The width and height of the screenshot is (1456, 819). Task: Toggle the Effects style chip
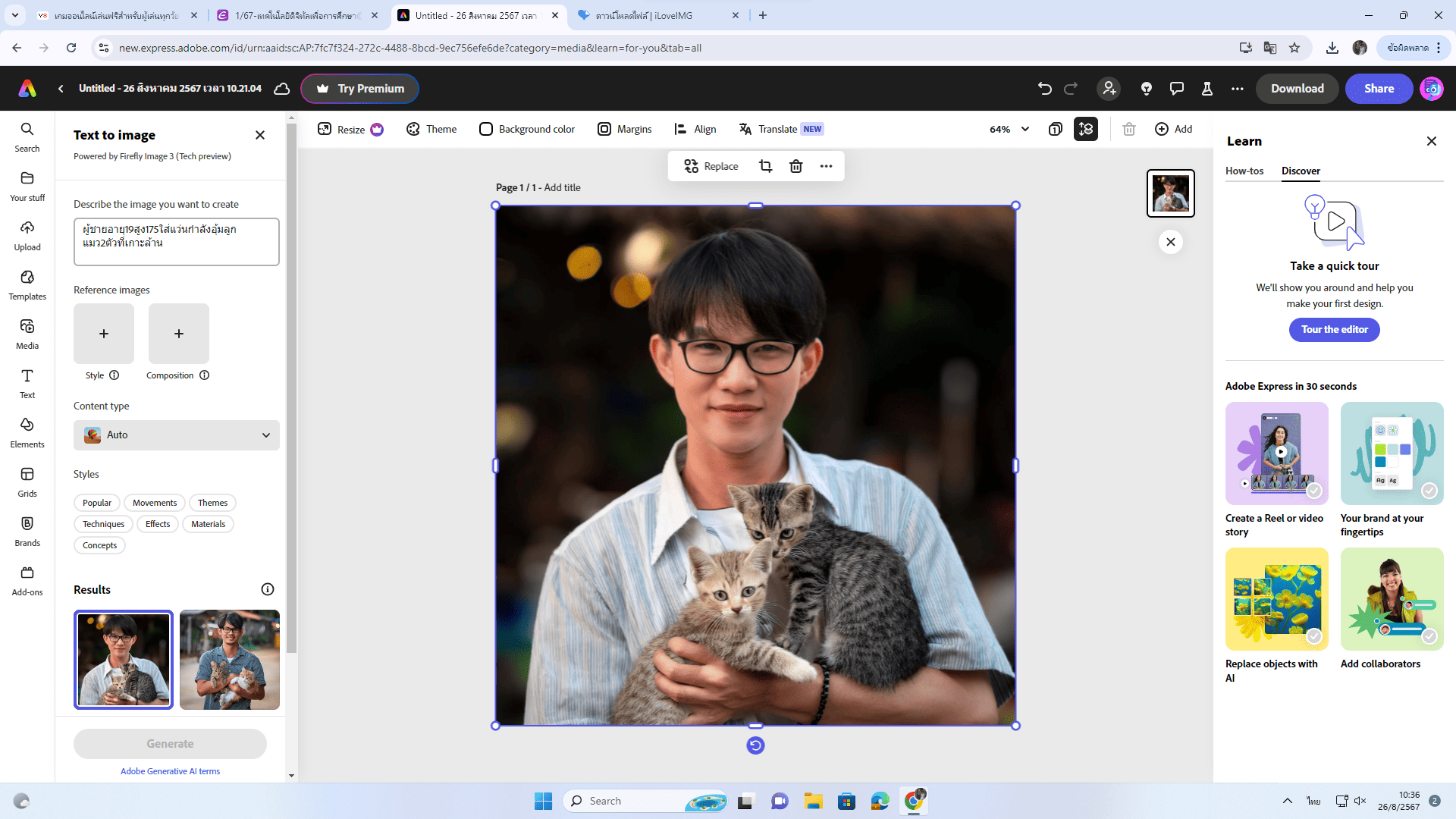(x=158, y=524)
